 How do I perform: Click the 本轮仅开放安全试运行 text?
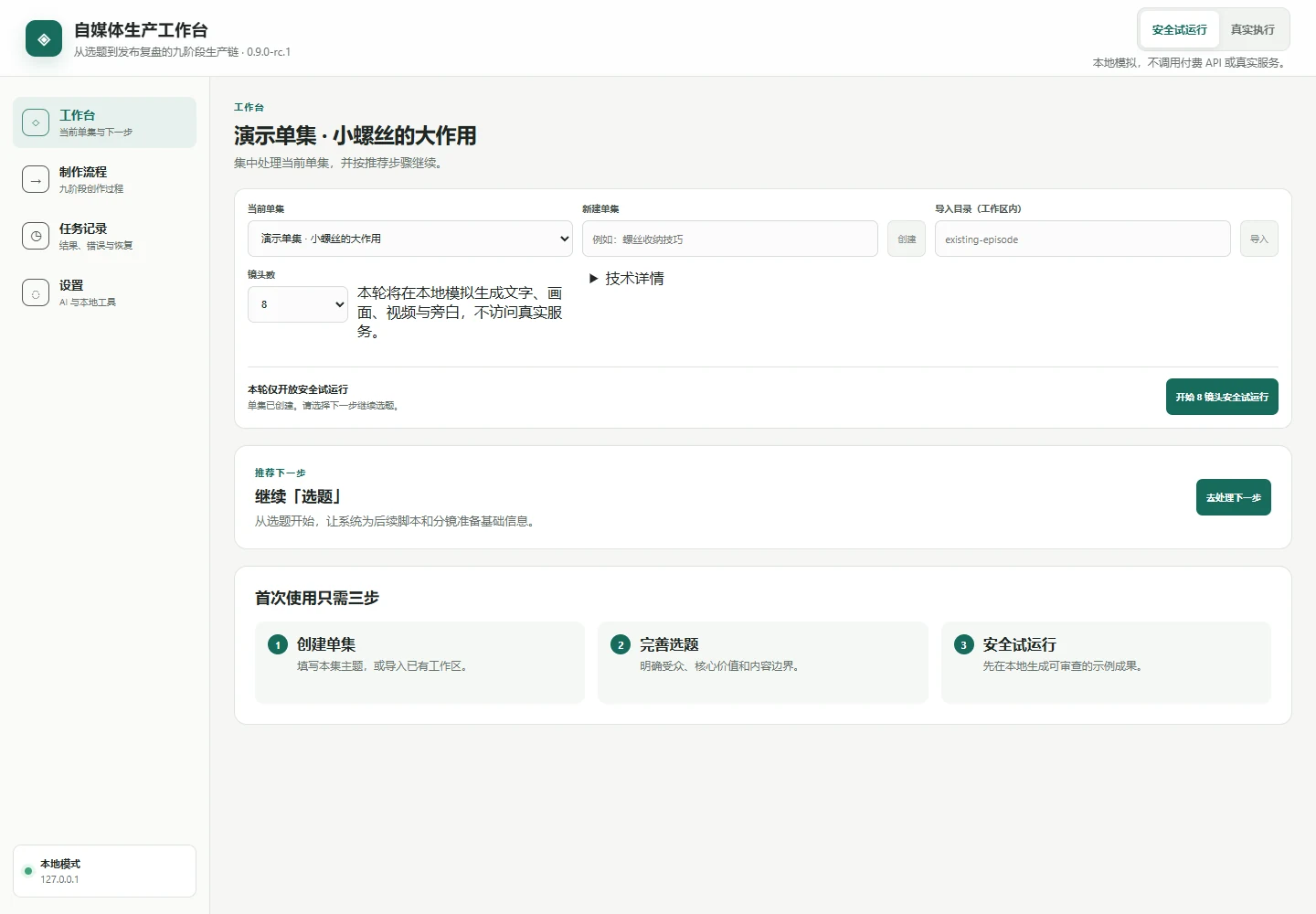298,389
